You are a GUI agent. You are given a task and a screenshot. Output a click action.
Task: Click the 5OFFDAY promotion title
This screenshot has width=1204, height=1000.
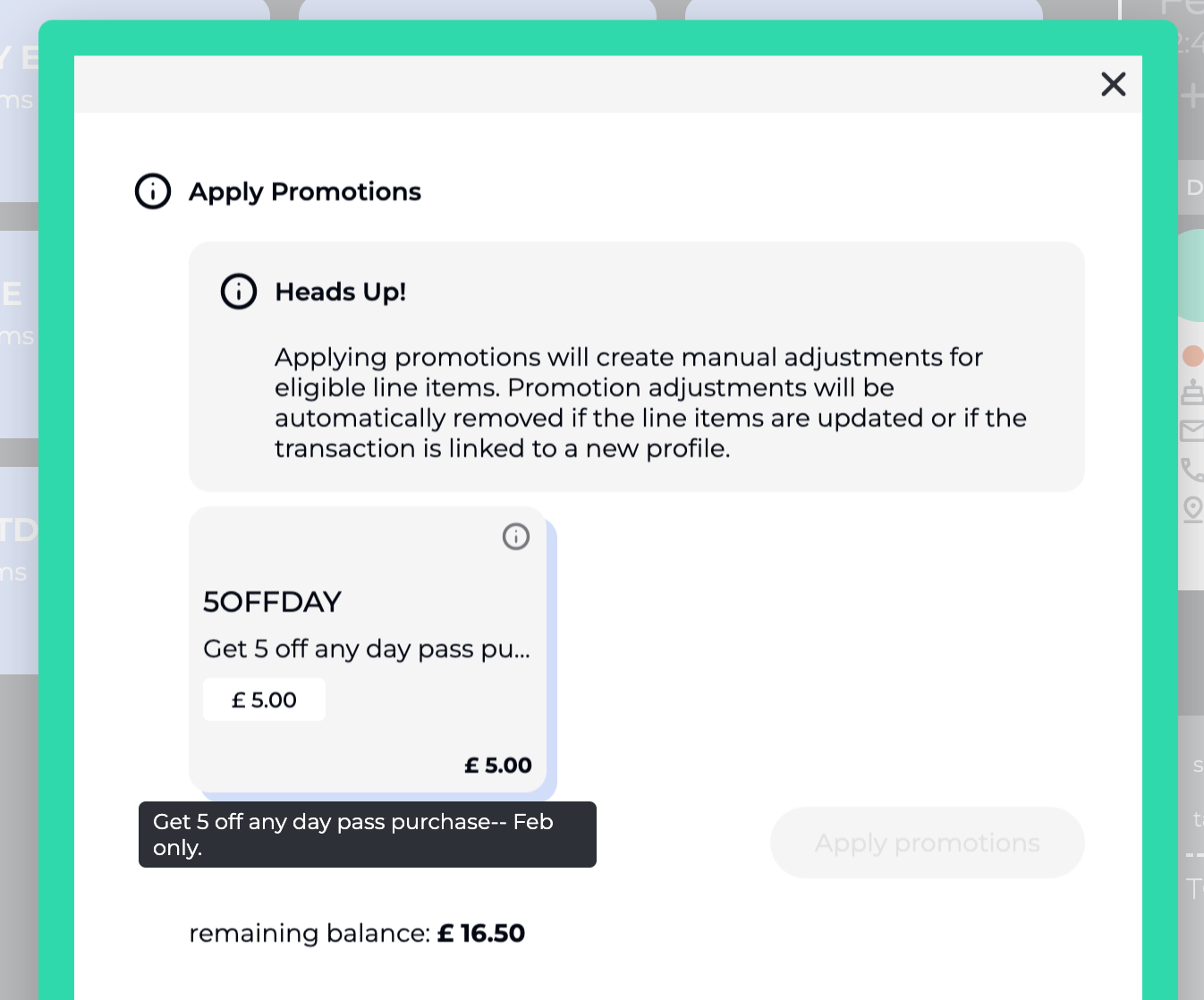click(x=273, y=602)
